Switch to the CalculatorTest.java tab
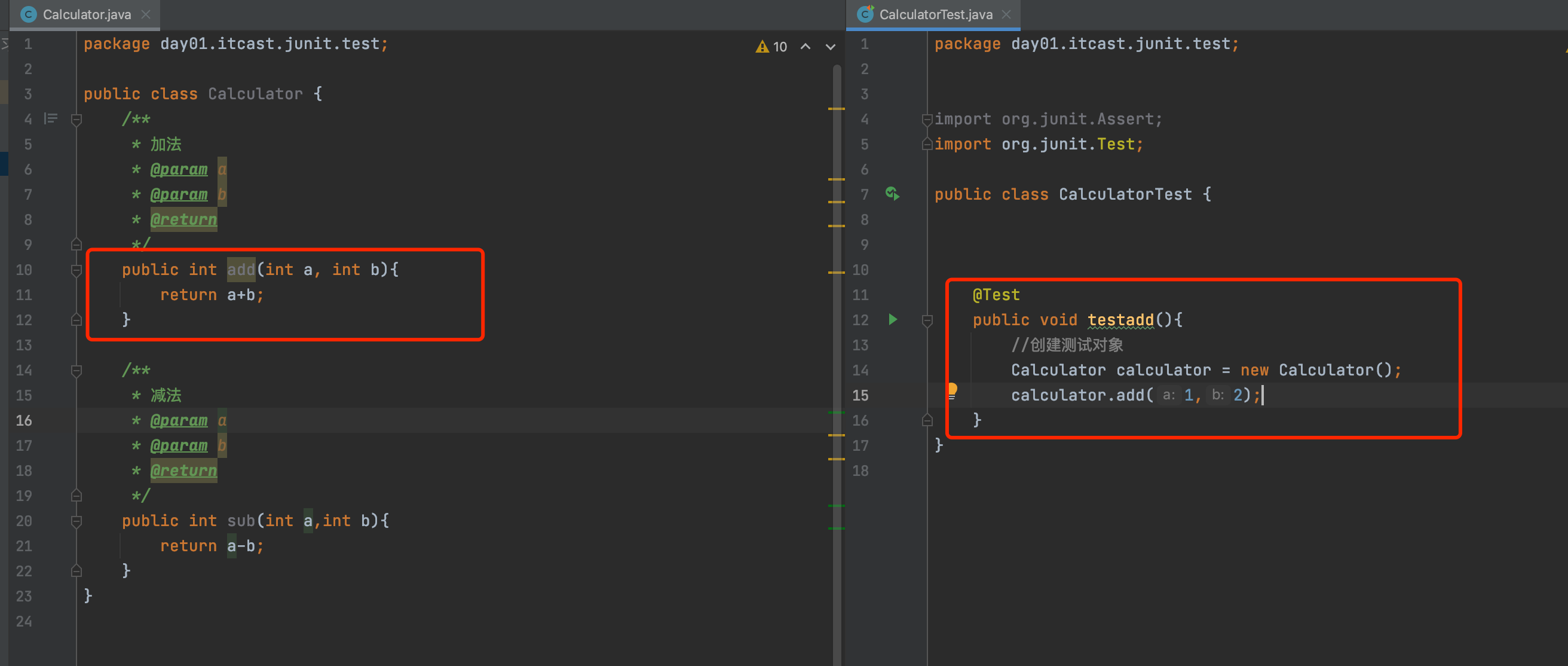The height and width of the screenshot is (666, 1568). pyautogui.click(x=935, y=14)
